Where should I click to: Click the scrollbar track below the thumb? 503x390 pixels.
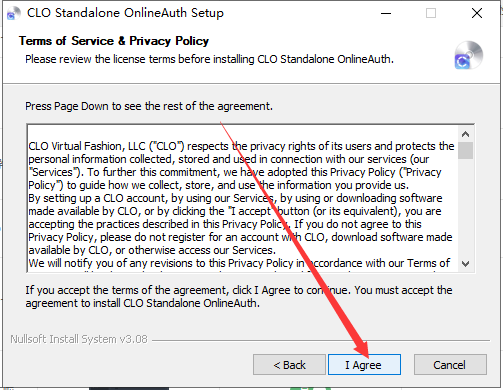click(465, 208)
